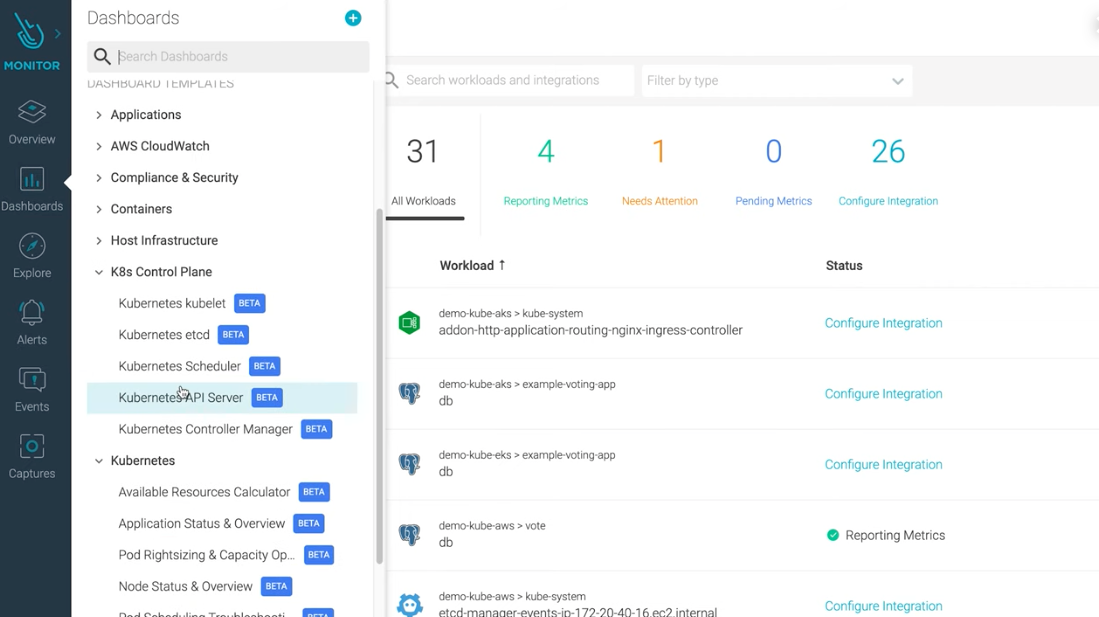Open the Events chat icon
The height and width of the screenshot is (617, 1099).
[32, 380]
